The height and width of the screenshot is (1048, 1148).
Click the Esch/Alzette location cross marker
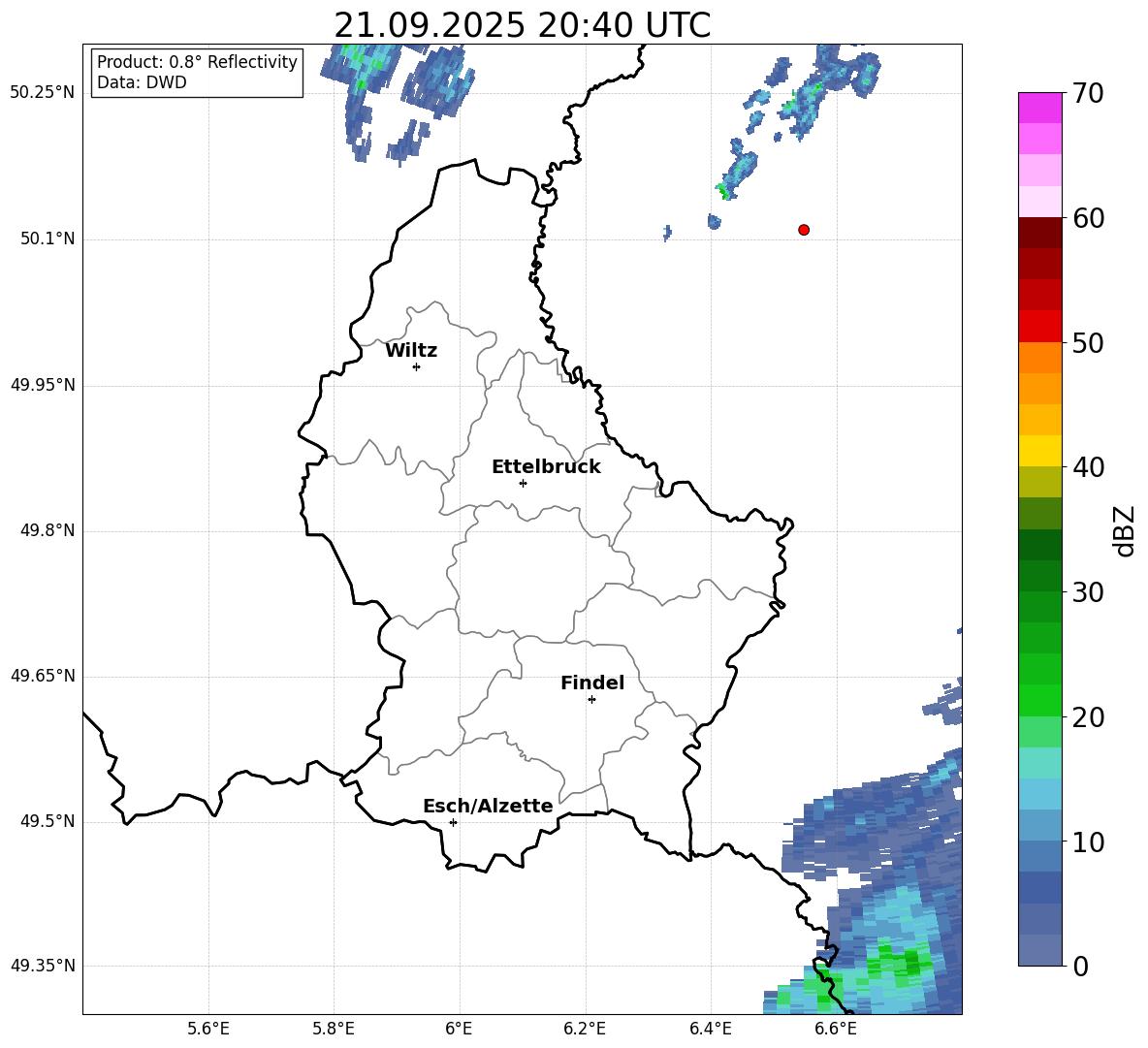(x=453, y=822)
